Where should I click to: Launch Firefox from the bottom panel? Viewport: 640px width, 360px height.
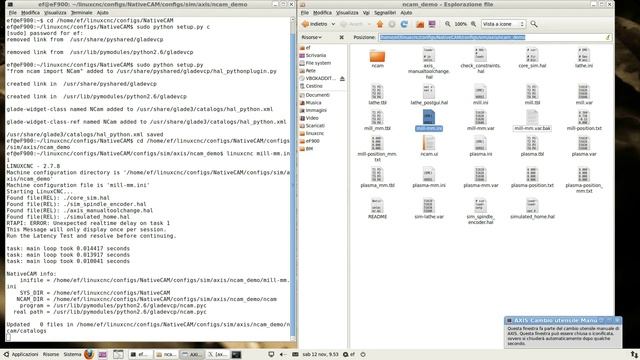point(89,354)
